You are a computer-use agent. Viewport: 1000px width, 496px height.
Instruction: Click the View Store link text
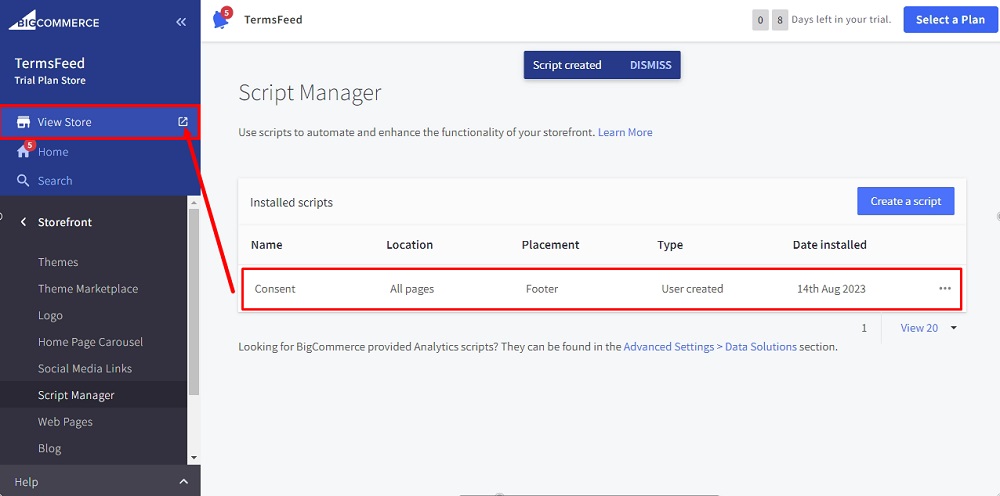[64, 122]
